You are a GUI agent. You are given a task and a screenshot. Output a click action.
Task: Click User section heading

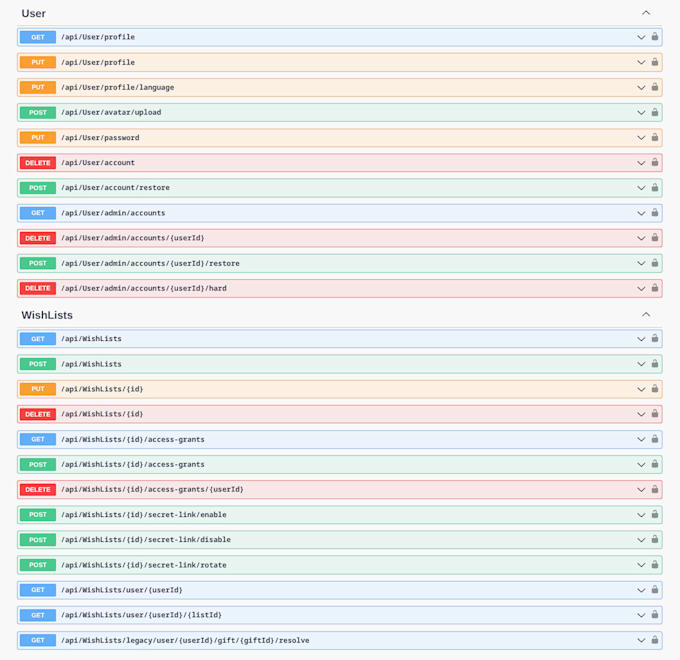33,13
